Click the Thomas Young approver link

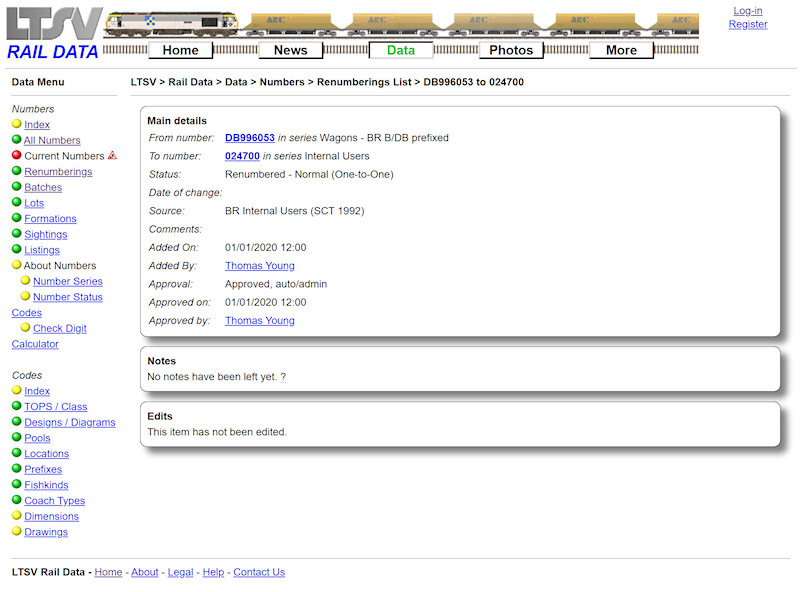click(259, 320)
